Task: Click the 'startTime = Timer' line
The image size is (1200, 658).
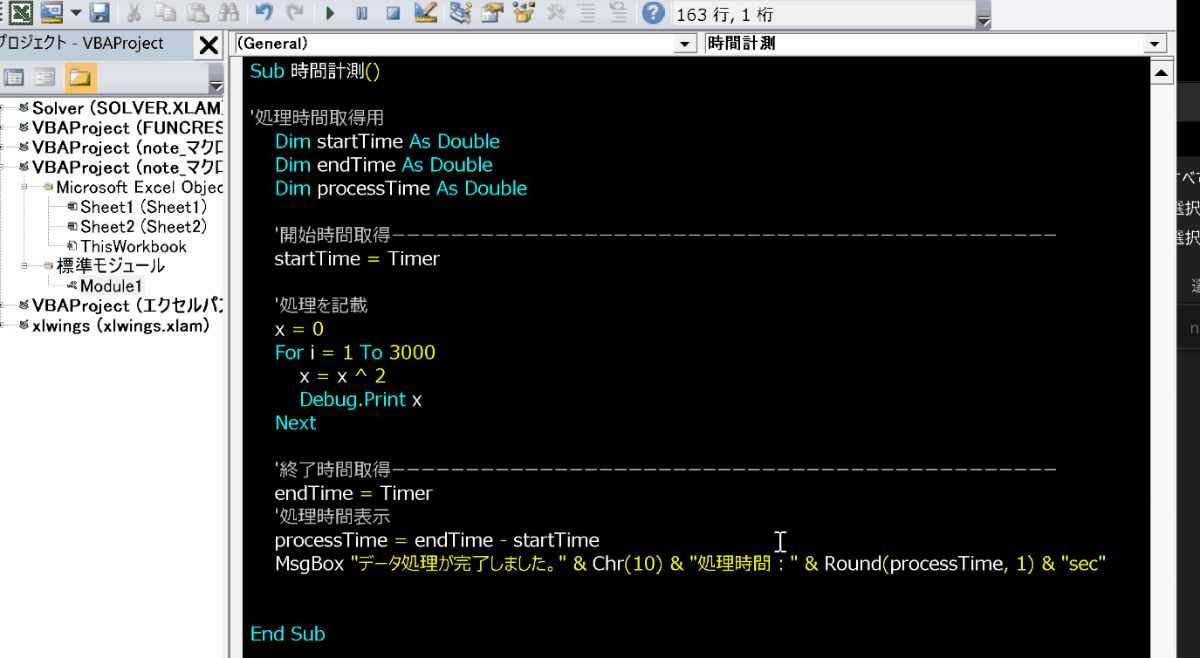Action: (357, 258)
